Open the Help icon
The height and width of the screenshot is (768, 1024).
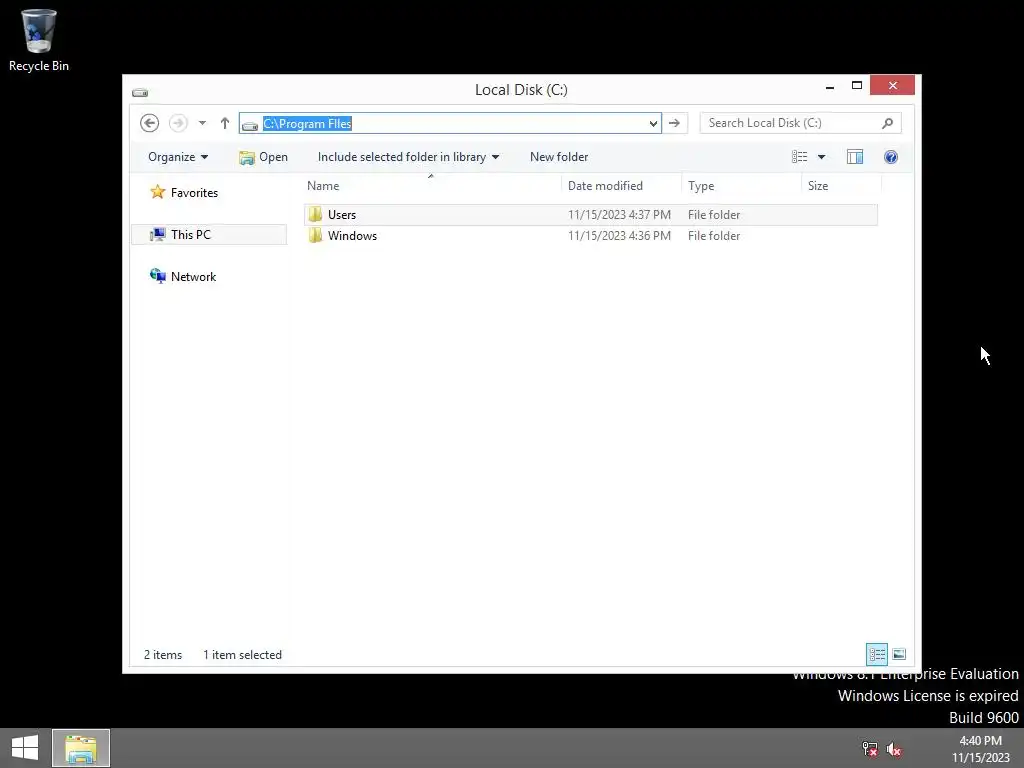891,157
